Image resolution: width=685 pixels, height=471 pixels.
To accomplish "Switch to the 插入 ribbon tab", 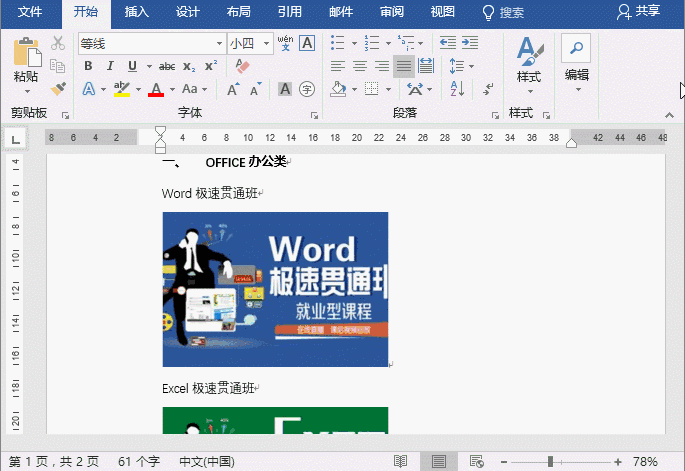I will coord(138,12).
